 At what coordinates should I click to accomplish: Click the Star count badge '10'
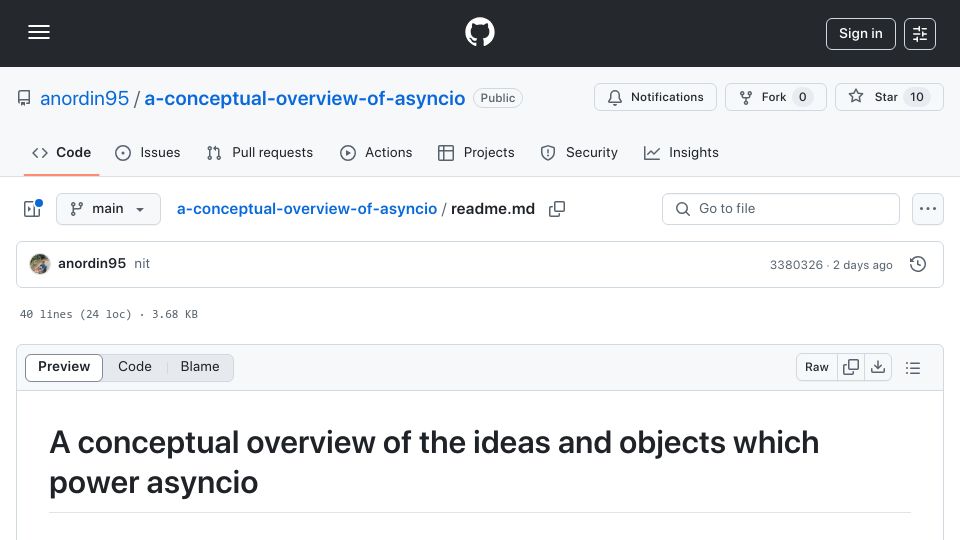(x=917, y=97)
